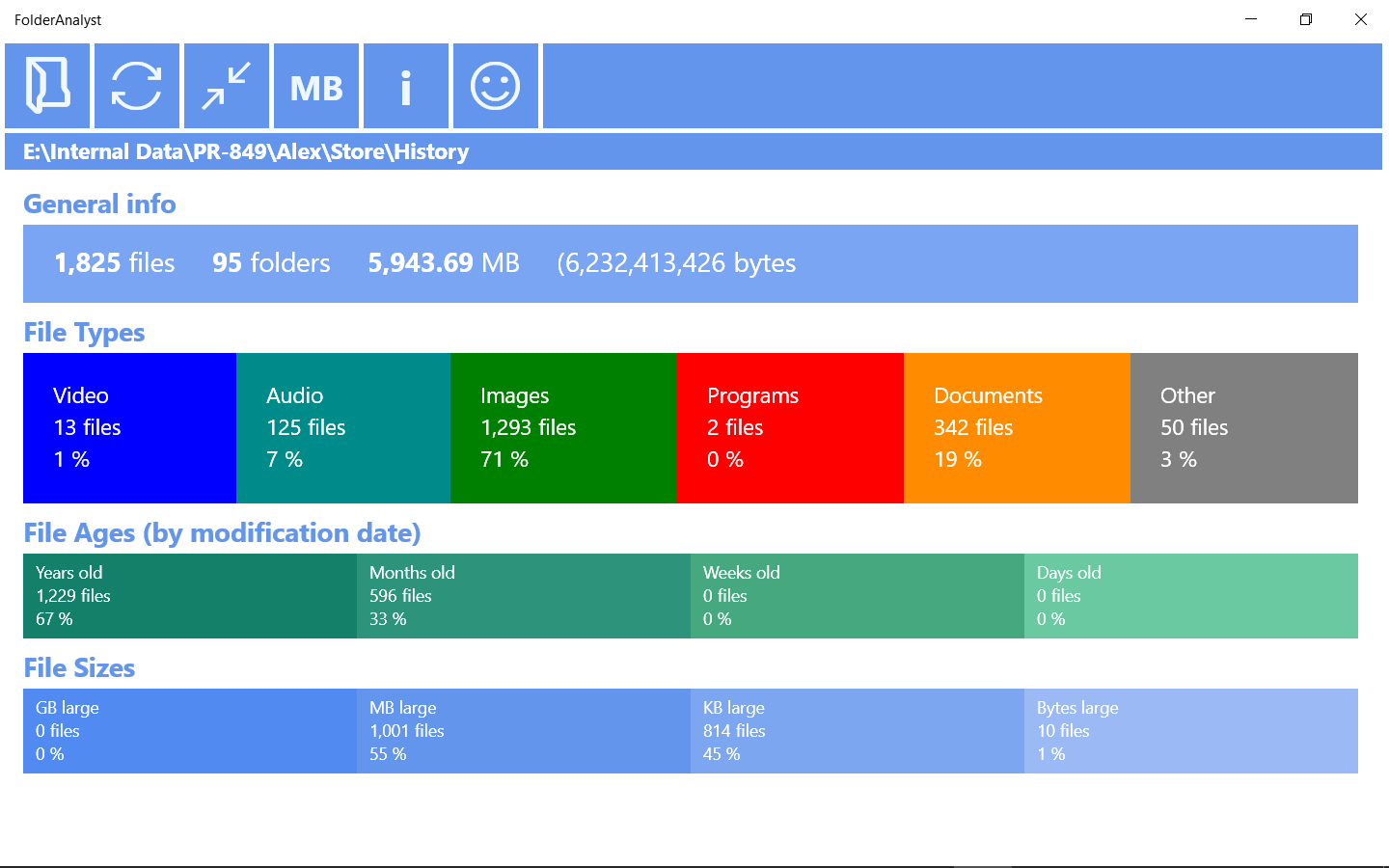Select the folder path E:\Internal Data bar
1389x868 pixels.
click(694, 151)
